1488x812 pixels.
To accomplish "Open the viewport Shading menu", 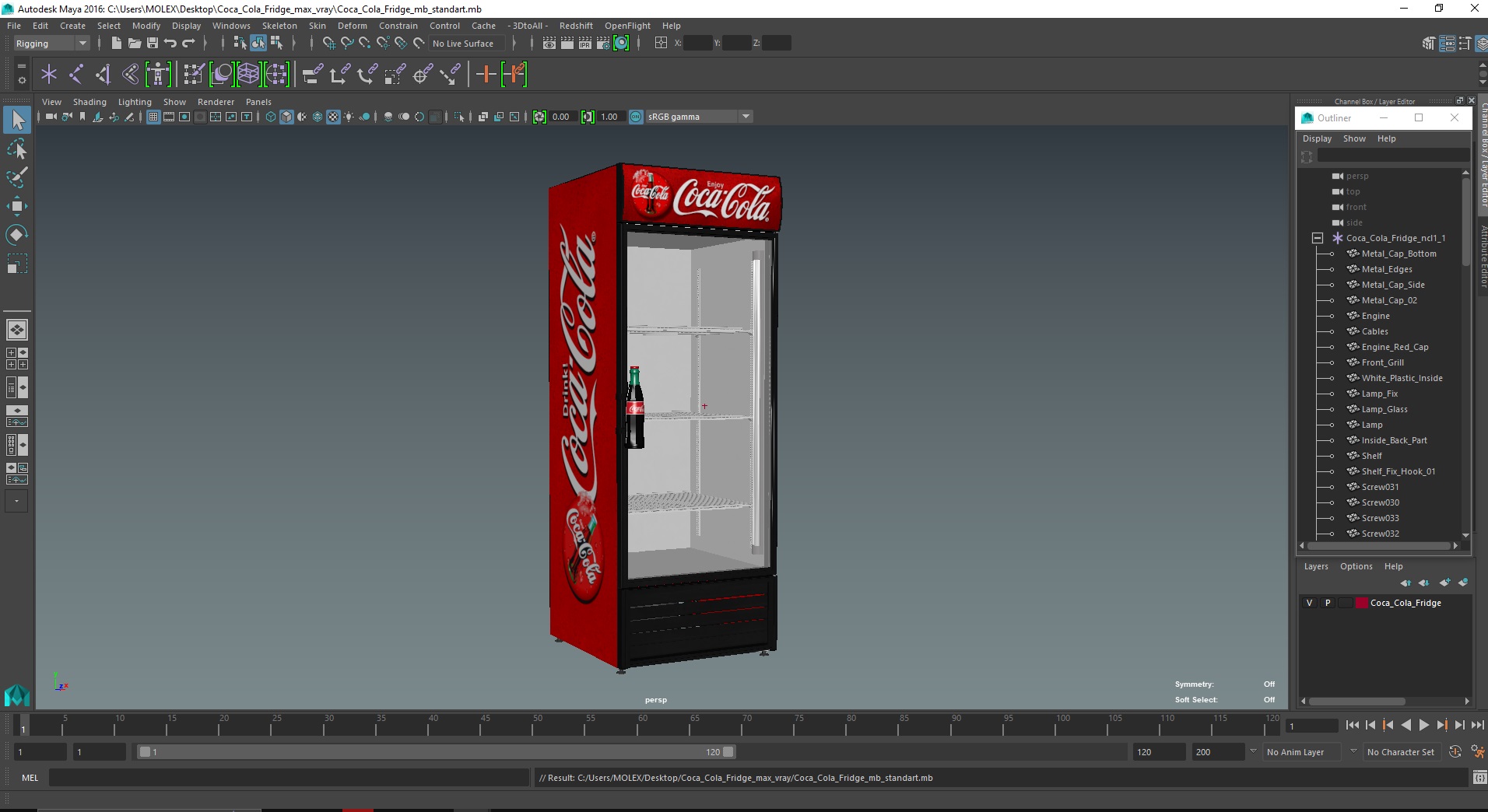I will 89,102.
